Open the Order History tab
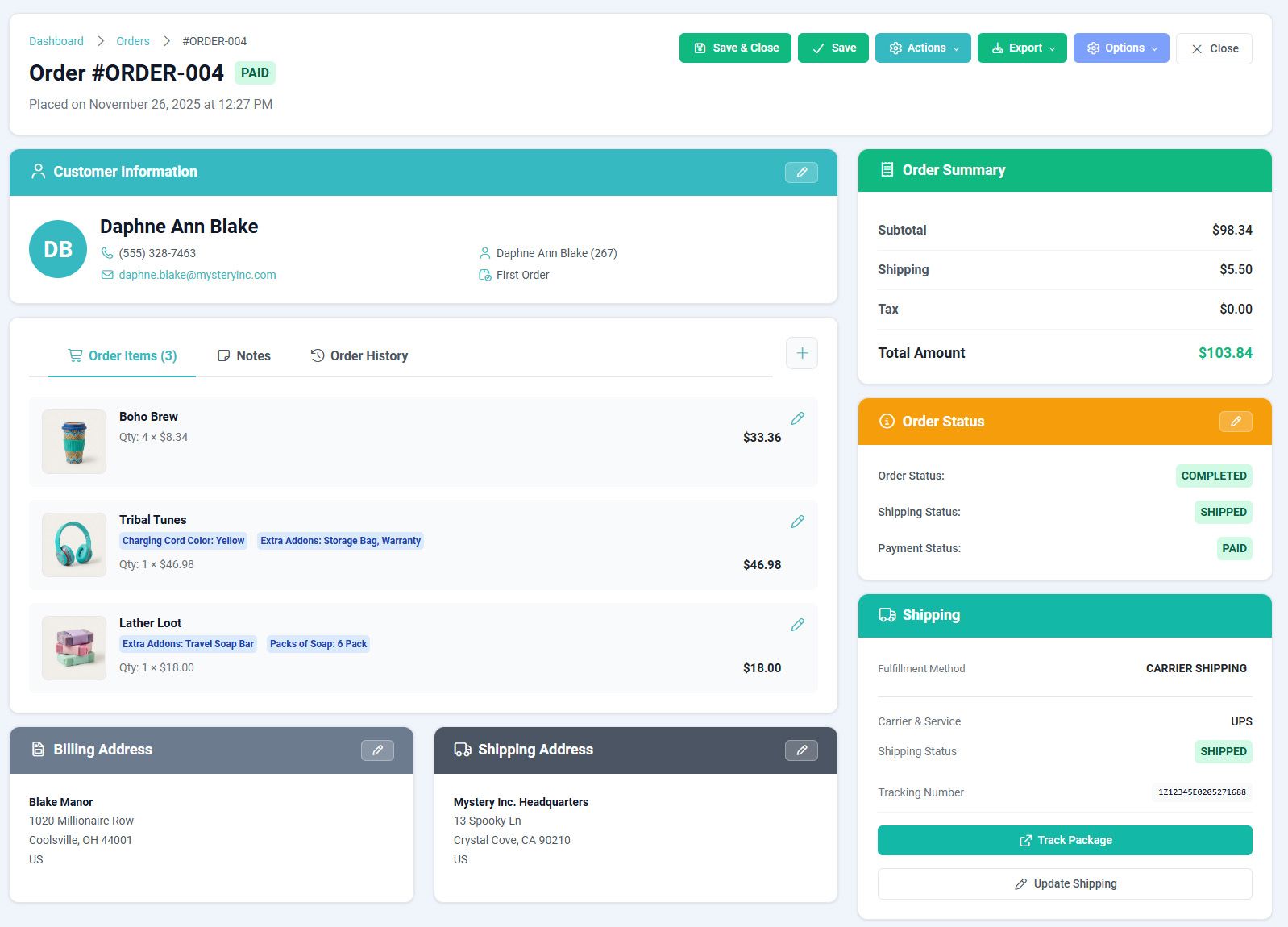This screenshot has height=927, width=1288. click(x=359, y=356)
